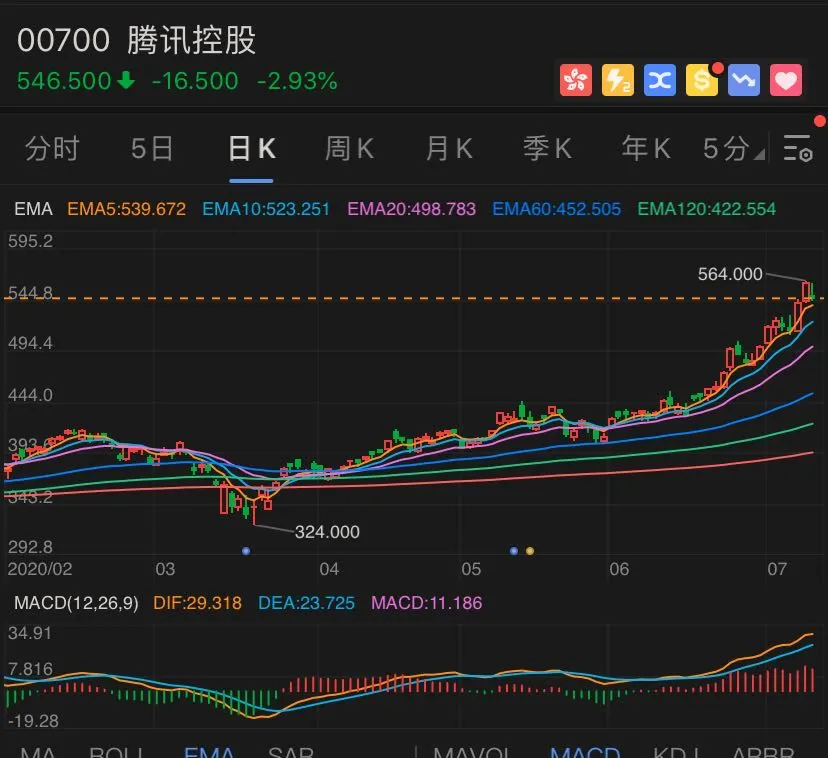Click the orange dashed price line

point(400,294)
